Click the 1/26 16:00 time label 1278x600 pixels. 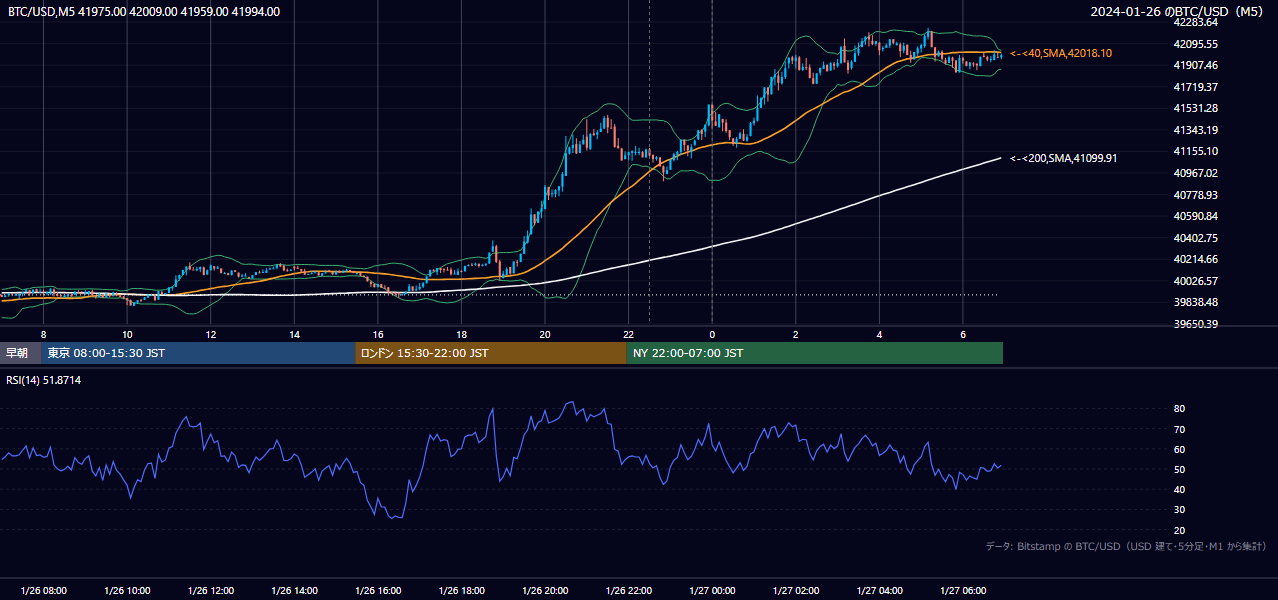(378, 591)
